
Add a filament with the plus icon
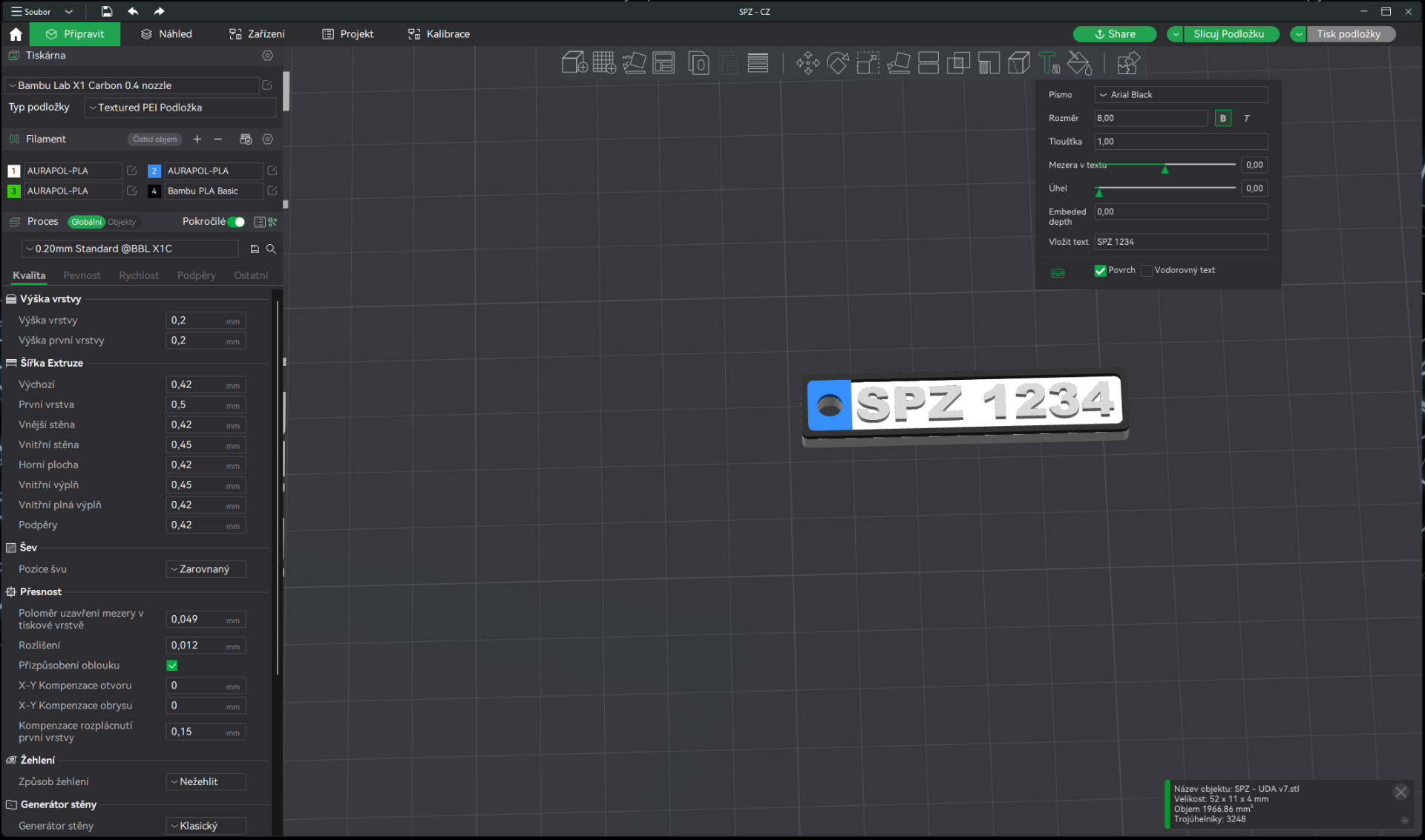(197, 140)
